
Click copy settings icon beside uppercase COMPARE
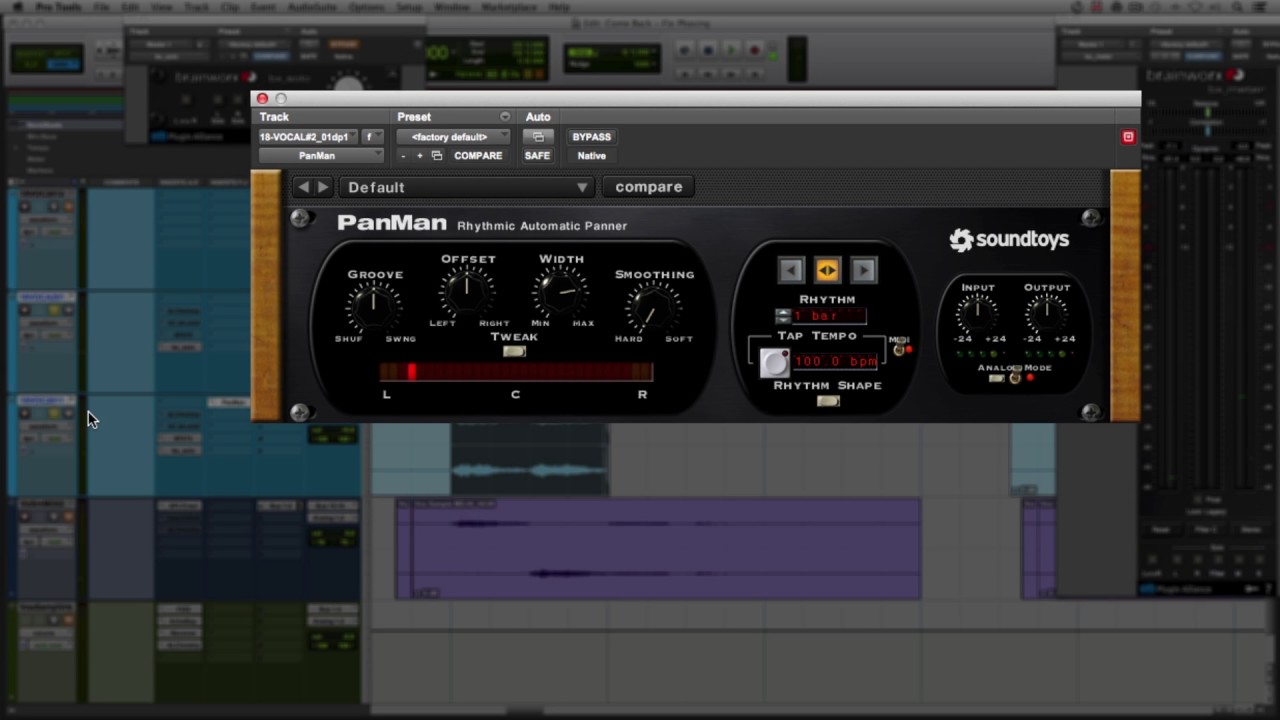437,156
